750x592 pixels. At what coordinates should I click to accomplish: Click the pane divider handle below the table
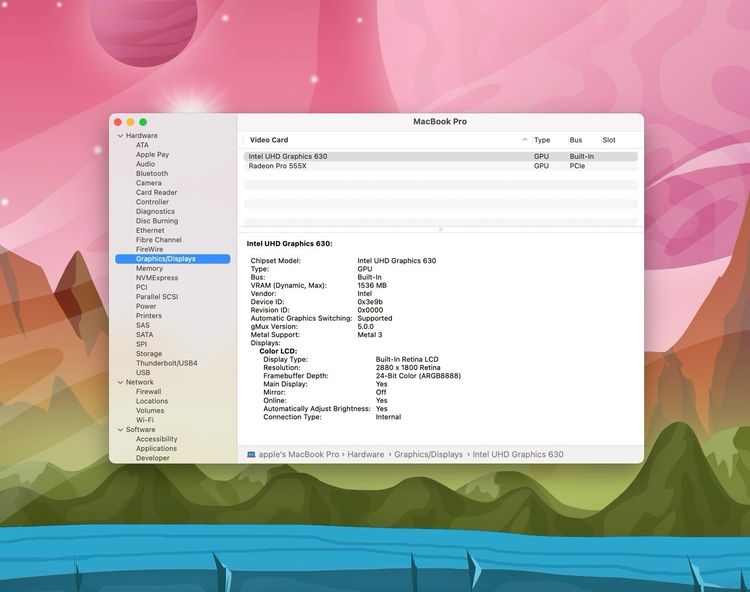440,230
